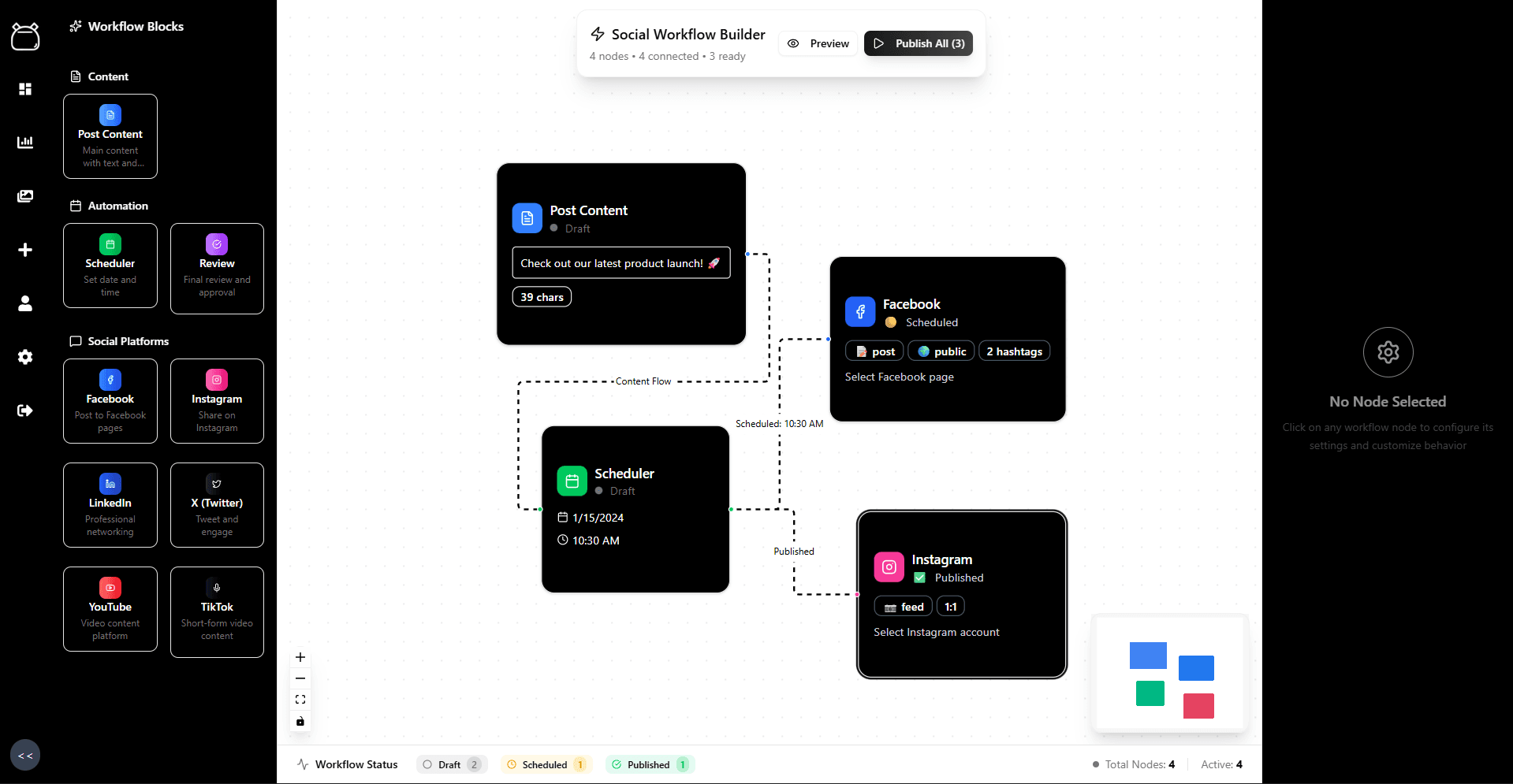The width and height of the screenshot is (1513, 784).
Task: Click the plus icon in the left sidebar
Action: (x=24, y=250)
